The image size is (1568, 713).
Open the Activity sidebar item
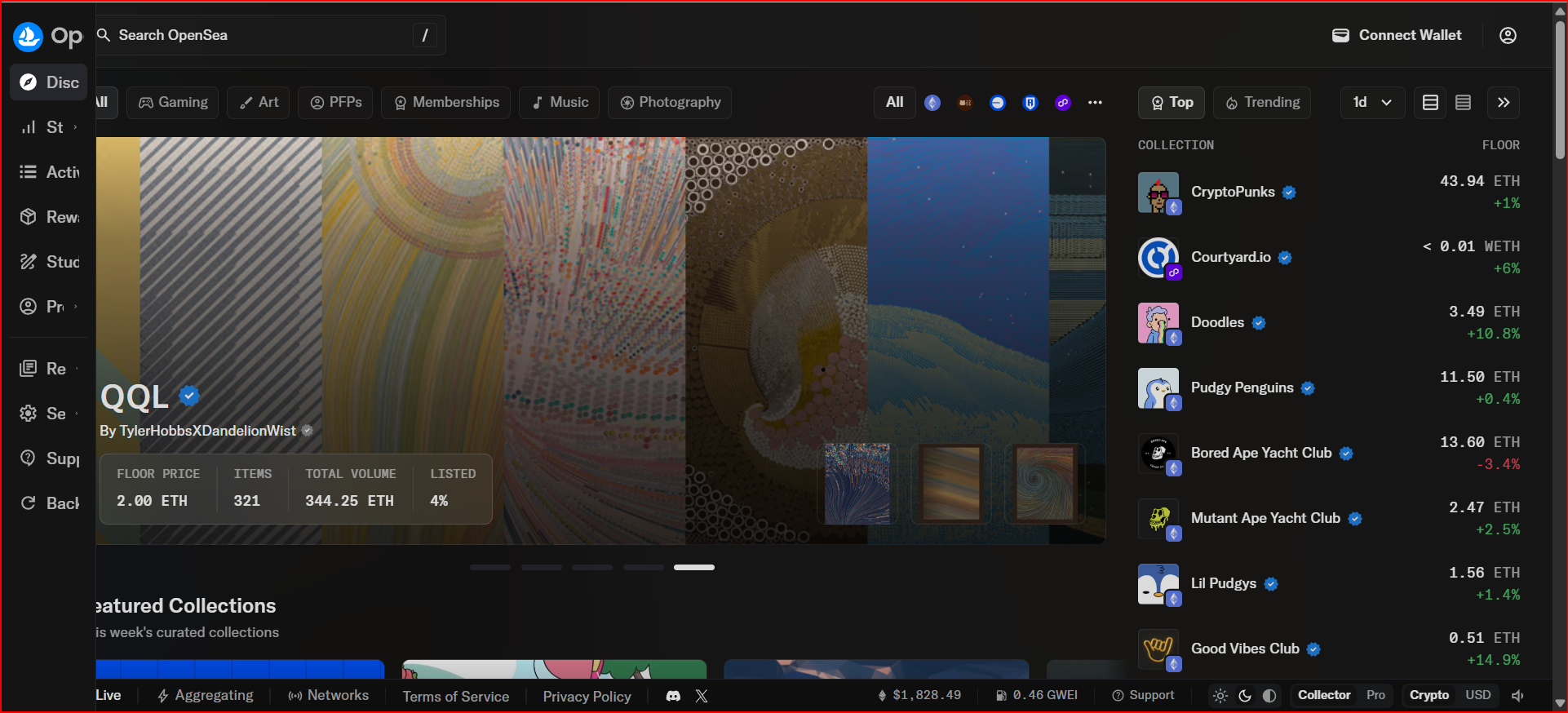pyautogui.click(x=49, y=172)
